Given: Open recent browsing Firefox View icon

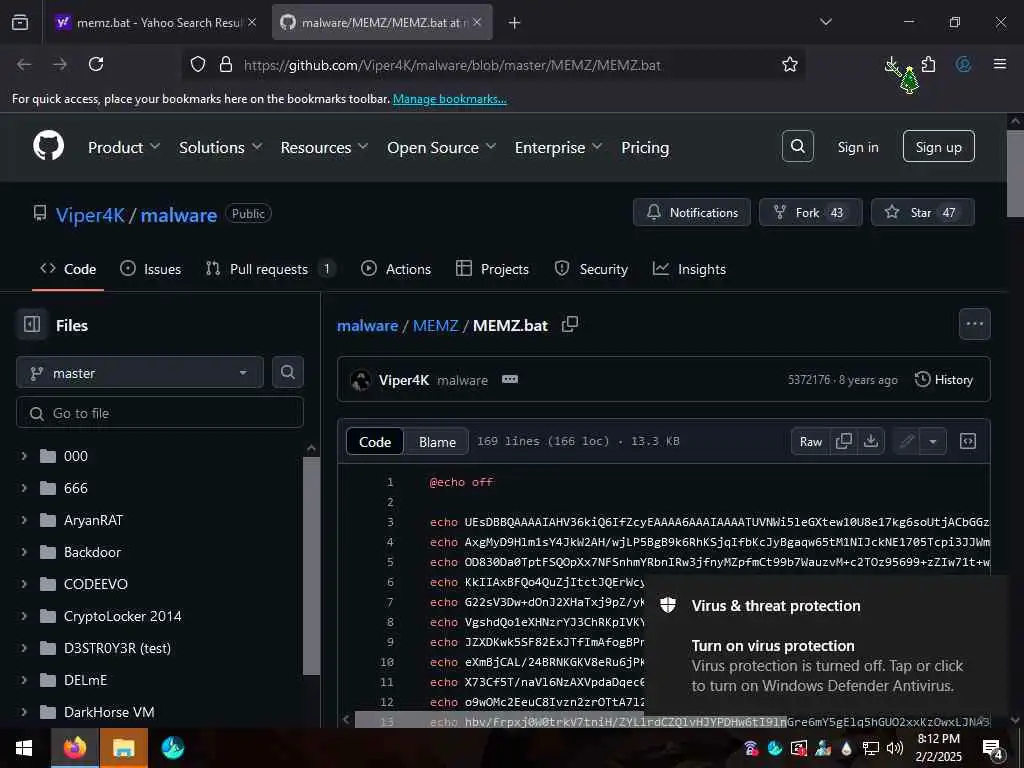Looking at the screenshot, I should point(20,22).
